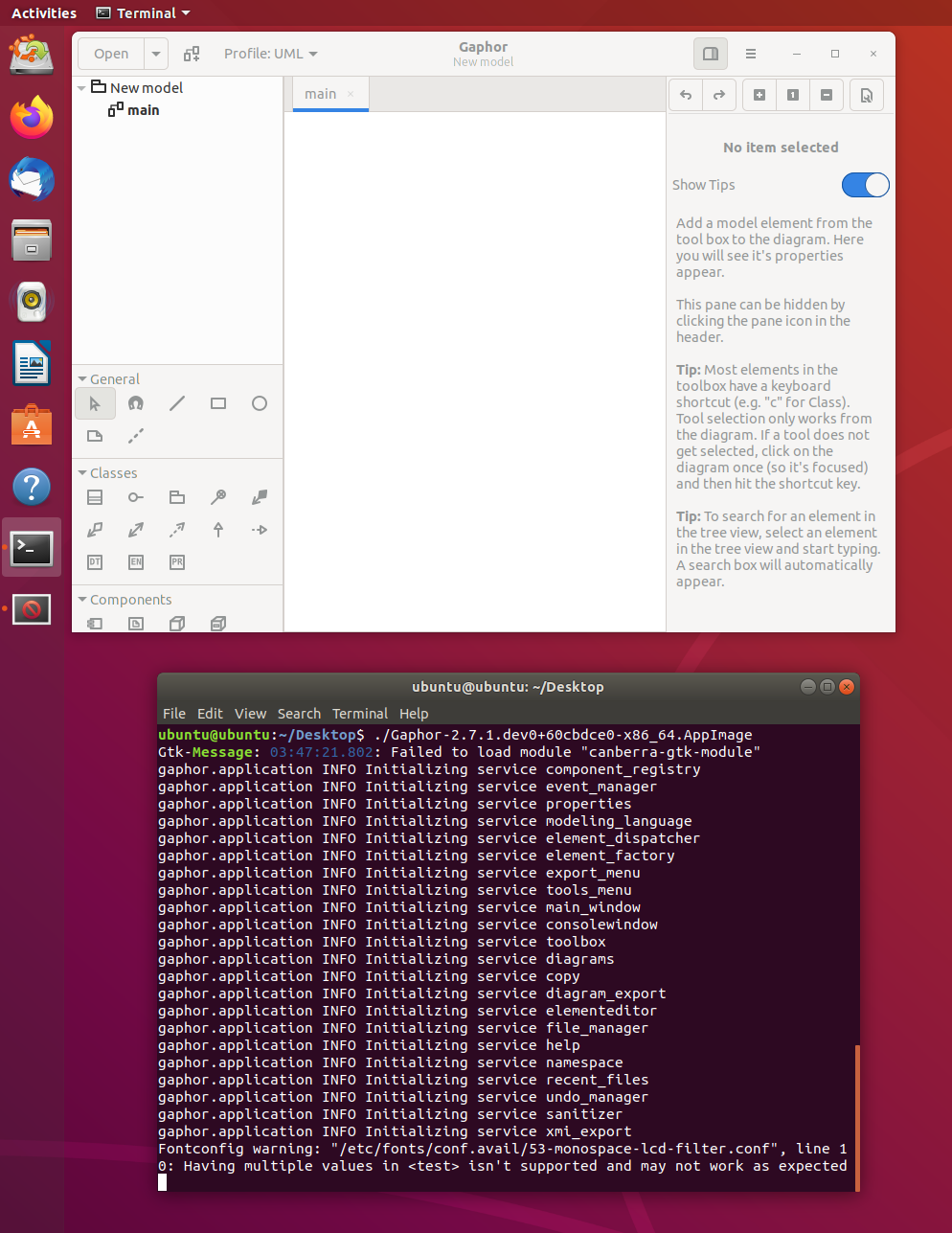Pick the Enumeration (EN) tool
This screenshot has width=952, height=1233.
pyautogui.click(x=135, y=562)
